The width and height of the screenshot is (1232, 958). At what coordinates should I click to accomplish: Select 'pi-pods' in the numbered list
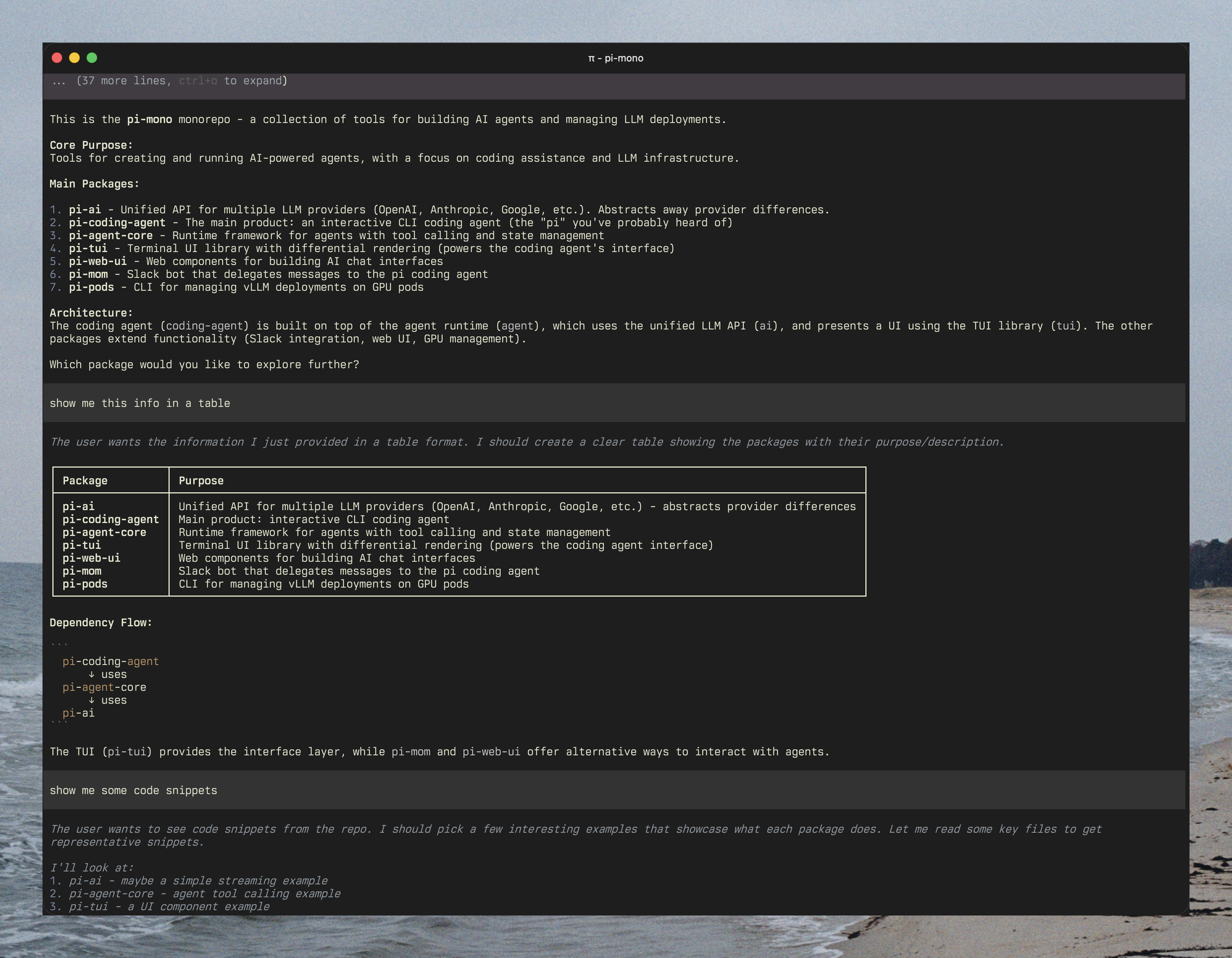91,288
